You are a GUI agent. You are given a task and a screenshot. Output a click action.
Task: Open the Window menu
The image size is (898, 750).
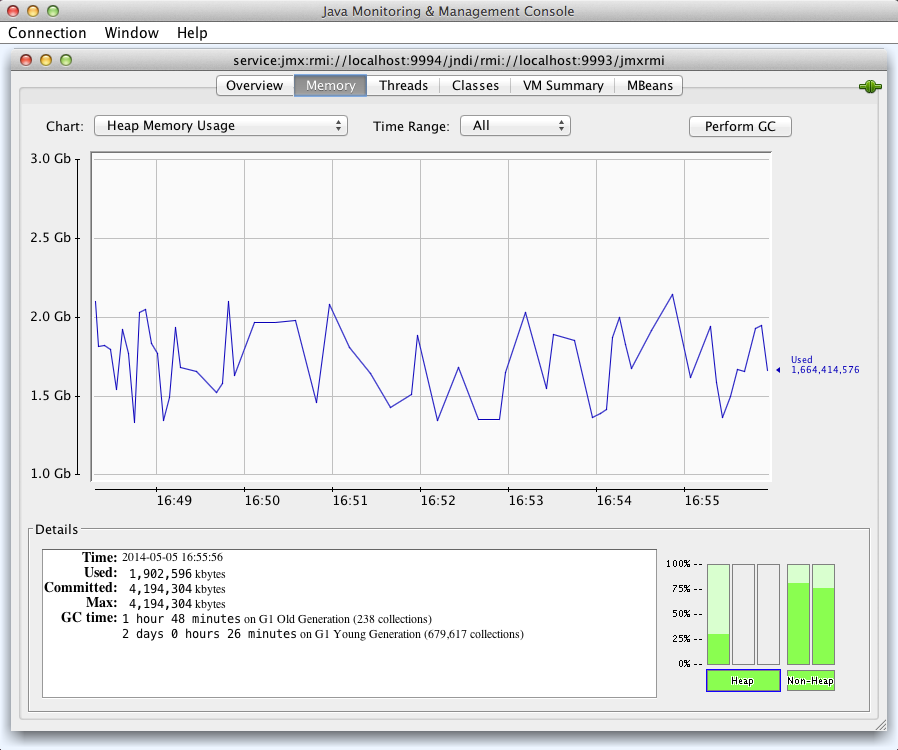[x=131, y=33]
